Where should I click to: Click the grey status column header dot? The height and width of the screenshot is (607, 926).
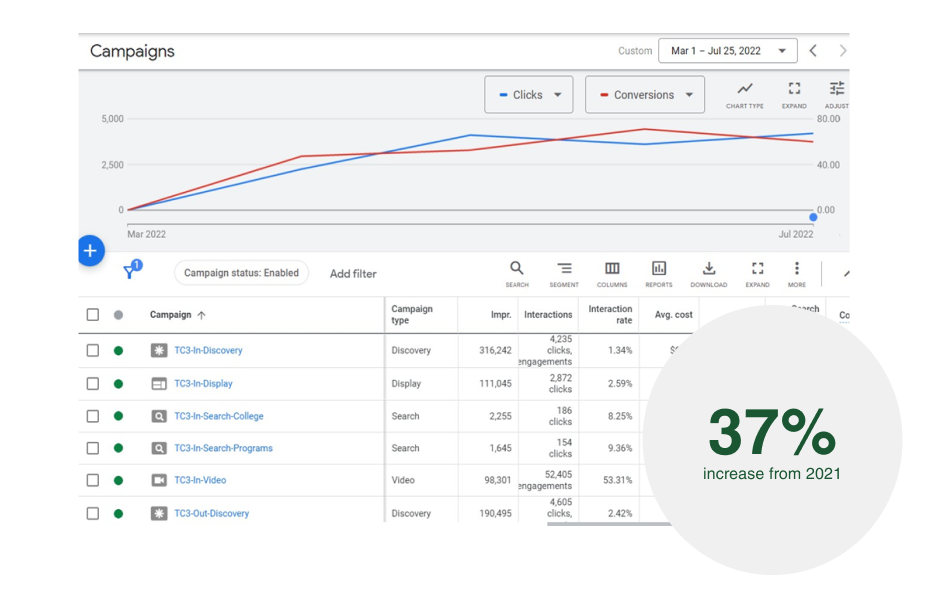click(x=118, y=315)
